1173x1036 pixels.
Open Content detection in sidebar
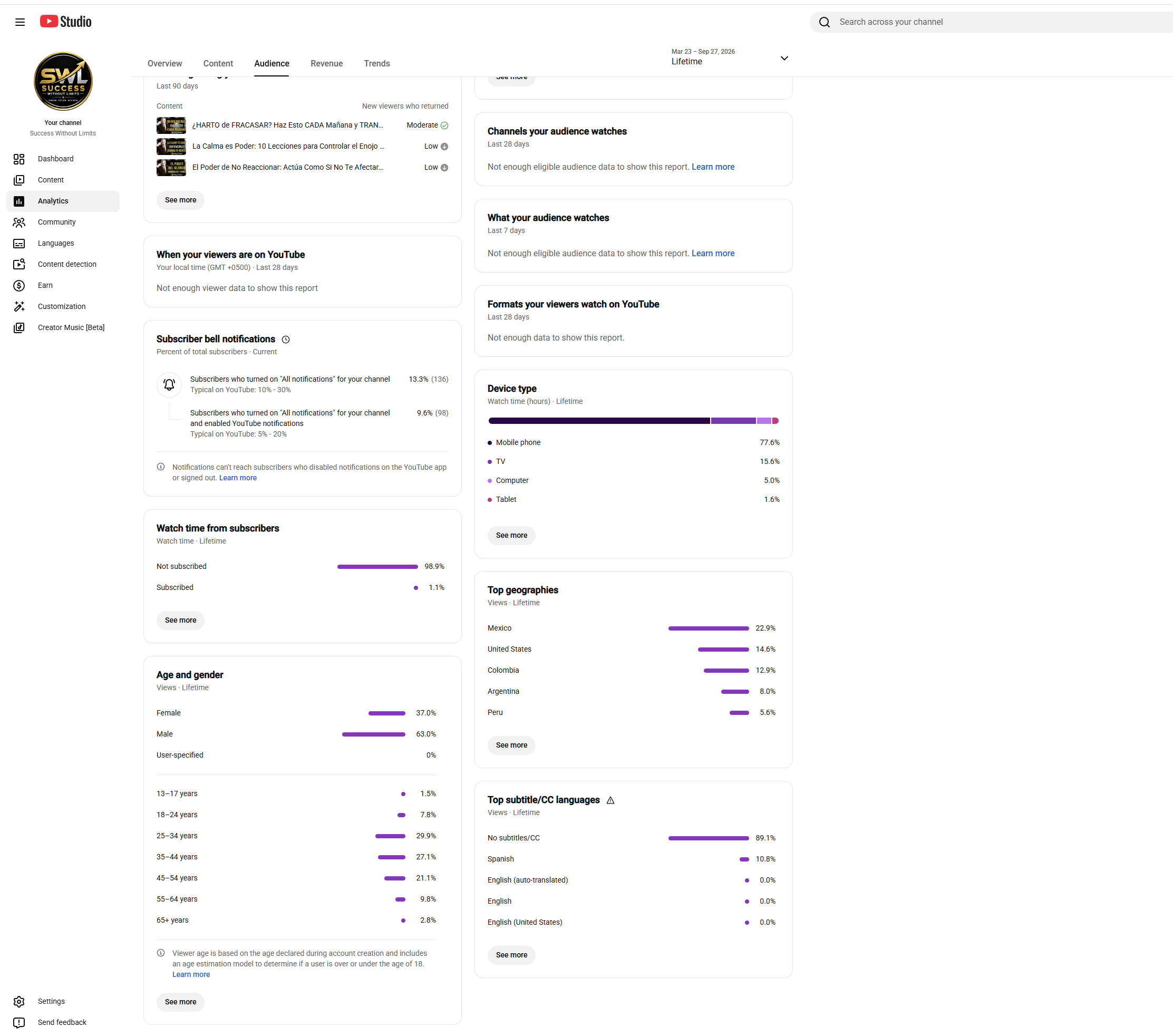pos(63,265)
